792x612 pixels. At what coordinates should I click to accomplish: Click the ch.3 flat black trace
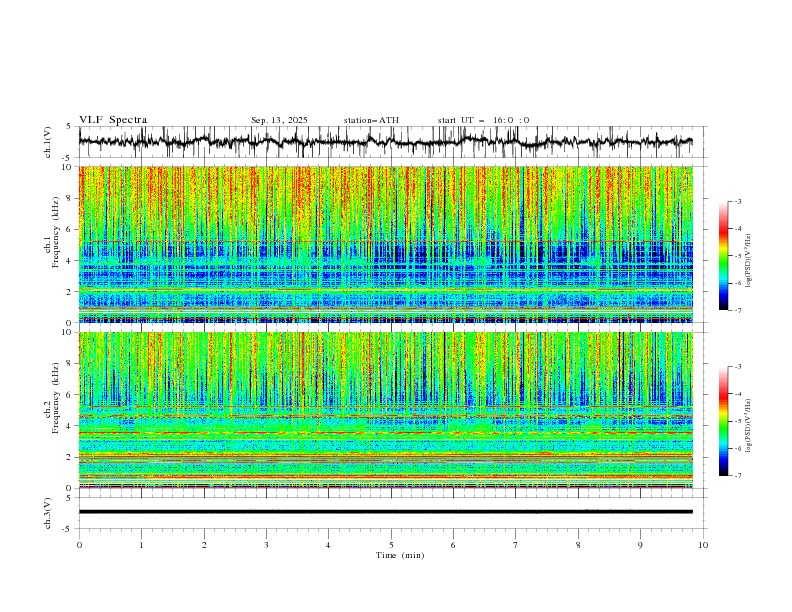click(x=386, y=512)
